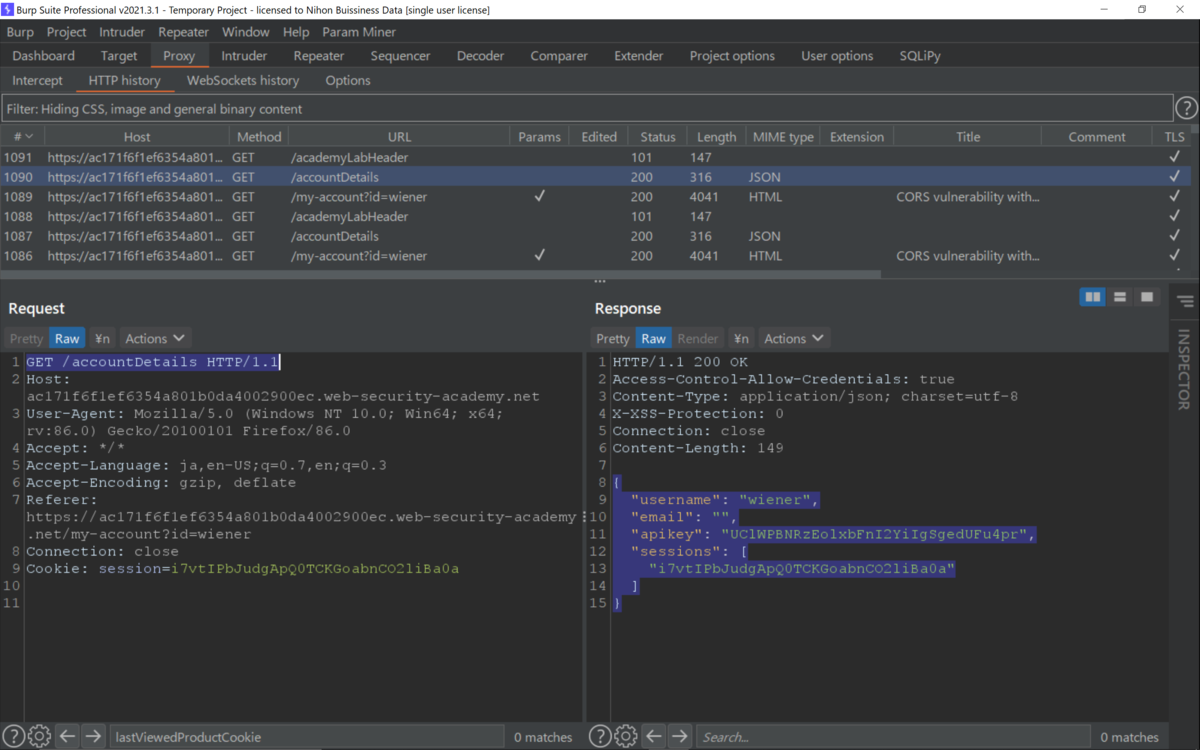This screenshot has height=750, width=1200.
Task: Switch to the Decoder tab
Action: tap(481, 56)
